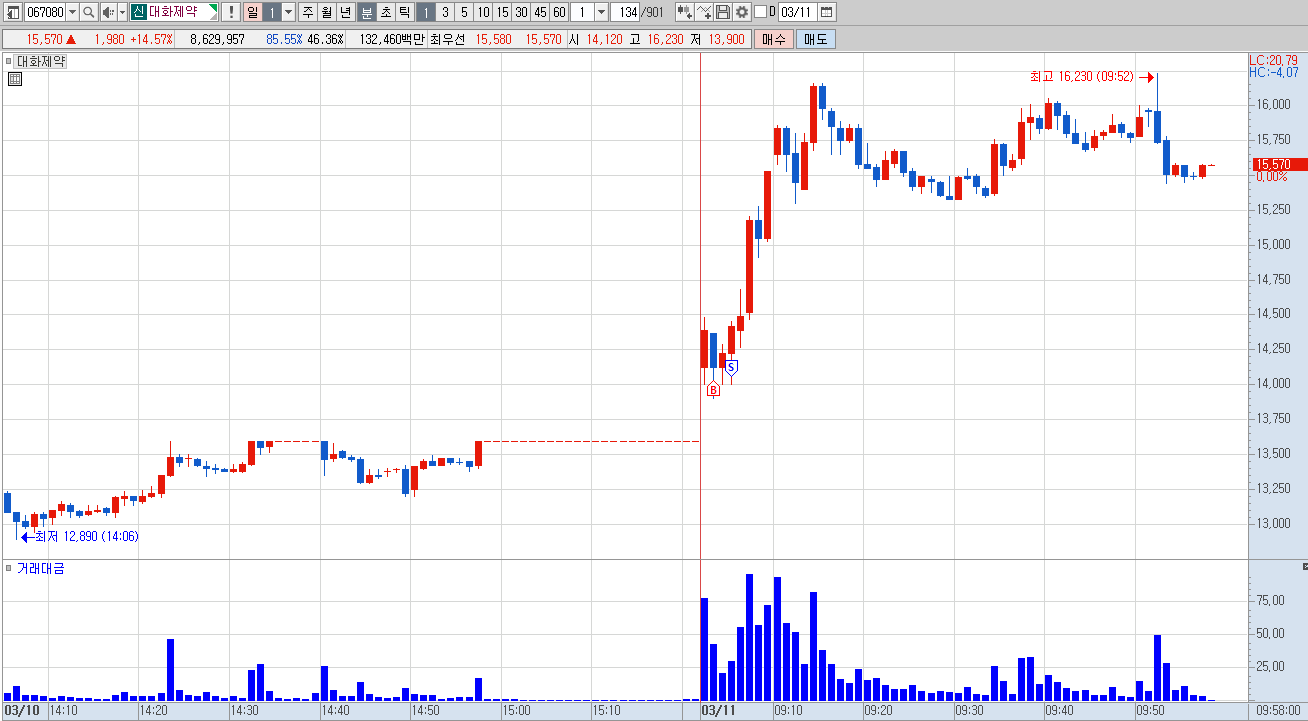Select the 3-minute interval button
1308x721 pixels.
pos(445,12)
